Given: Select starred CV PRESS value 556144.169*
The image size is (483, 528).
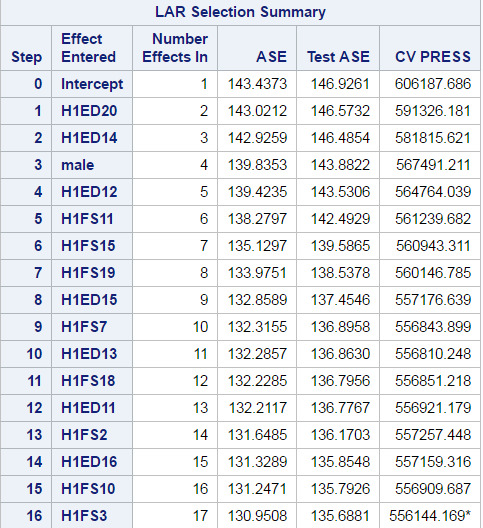Looking at the screenshot, I should (x=430, y=516).
